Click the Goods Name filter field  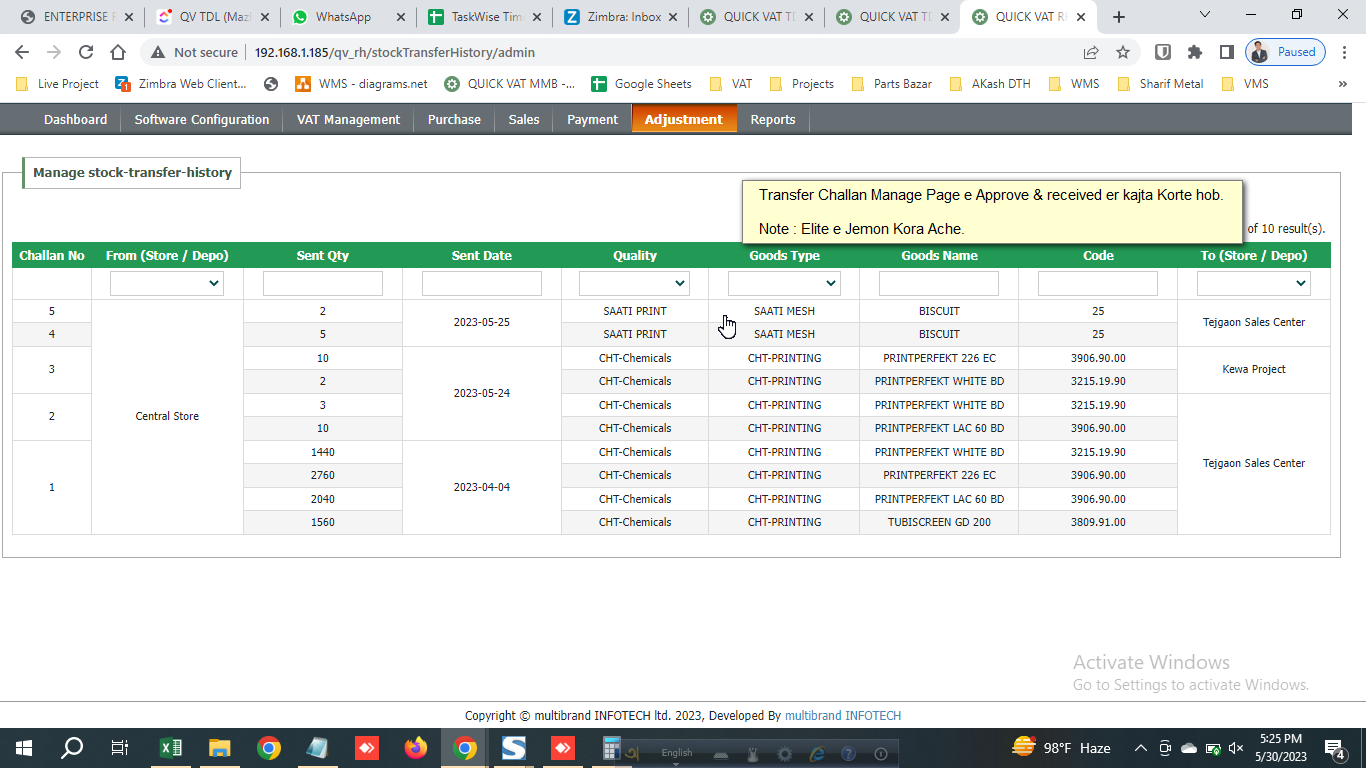point(939,284)
